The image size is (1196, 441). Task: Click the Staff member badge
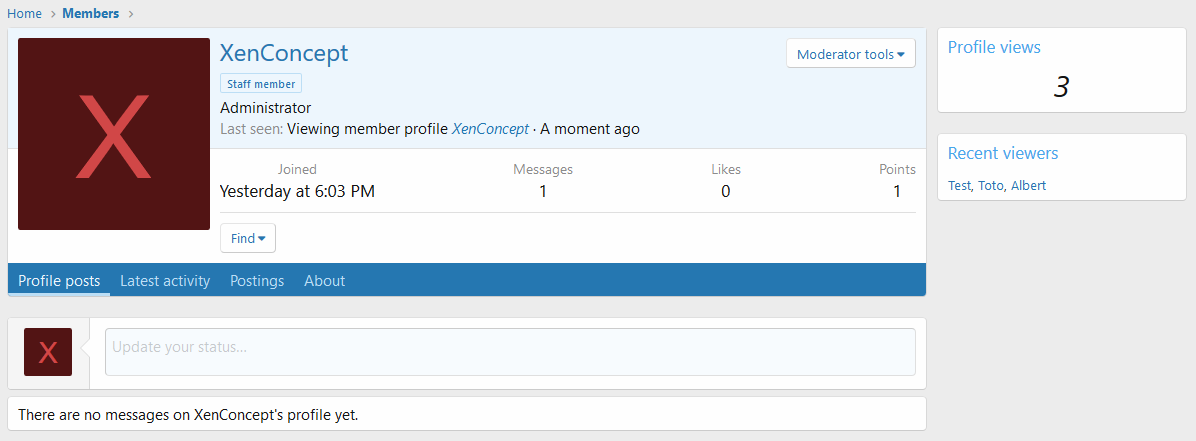tap(261, 84)
